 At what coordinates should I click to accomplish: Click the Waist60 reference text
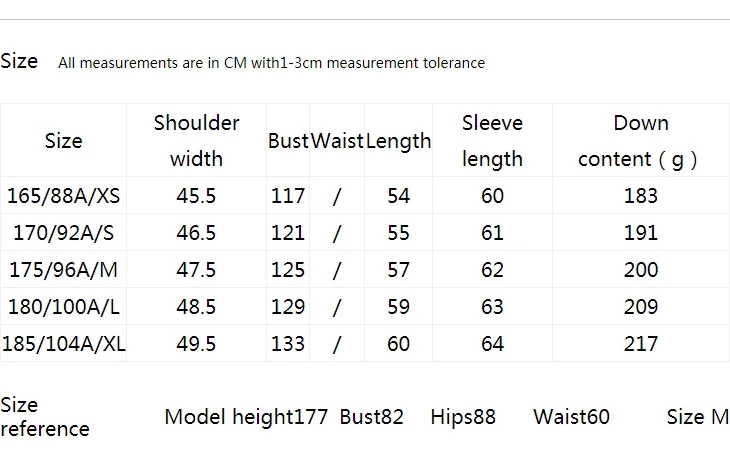tap(571, 417)
